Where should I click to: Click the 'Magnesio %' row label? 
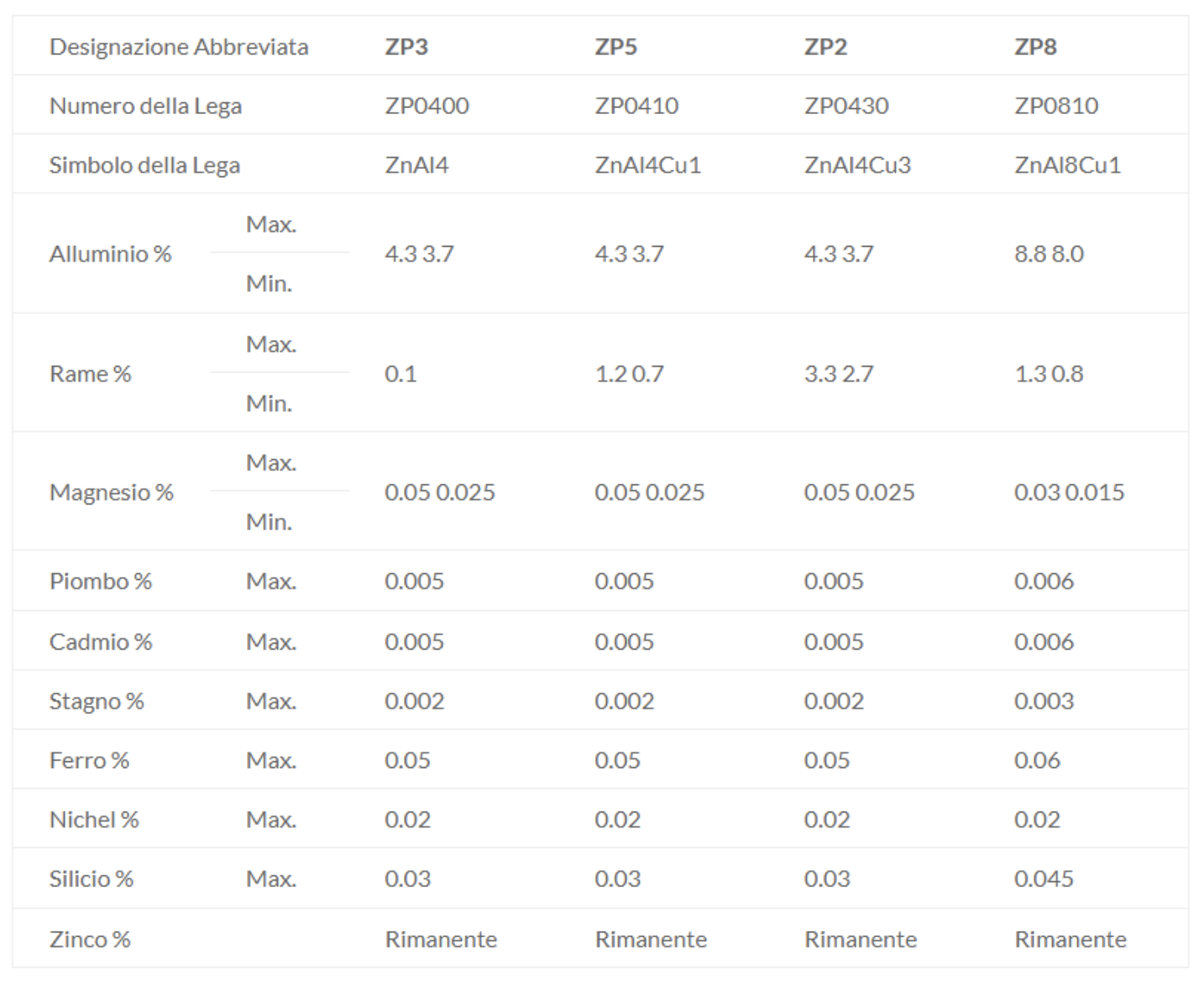(x=112, y=492)
